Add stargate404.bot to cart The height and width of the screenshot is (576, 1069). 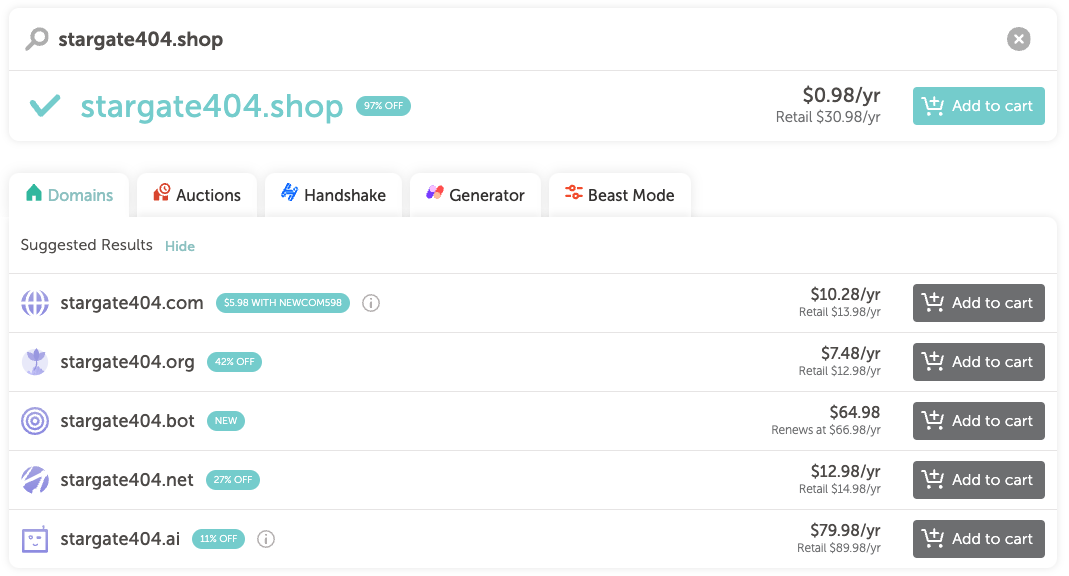click(x=978, y=421)
